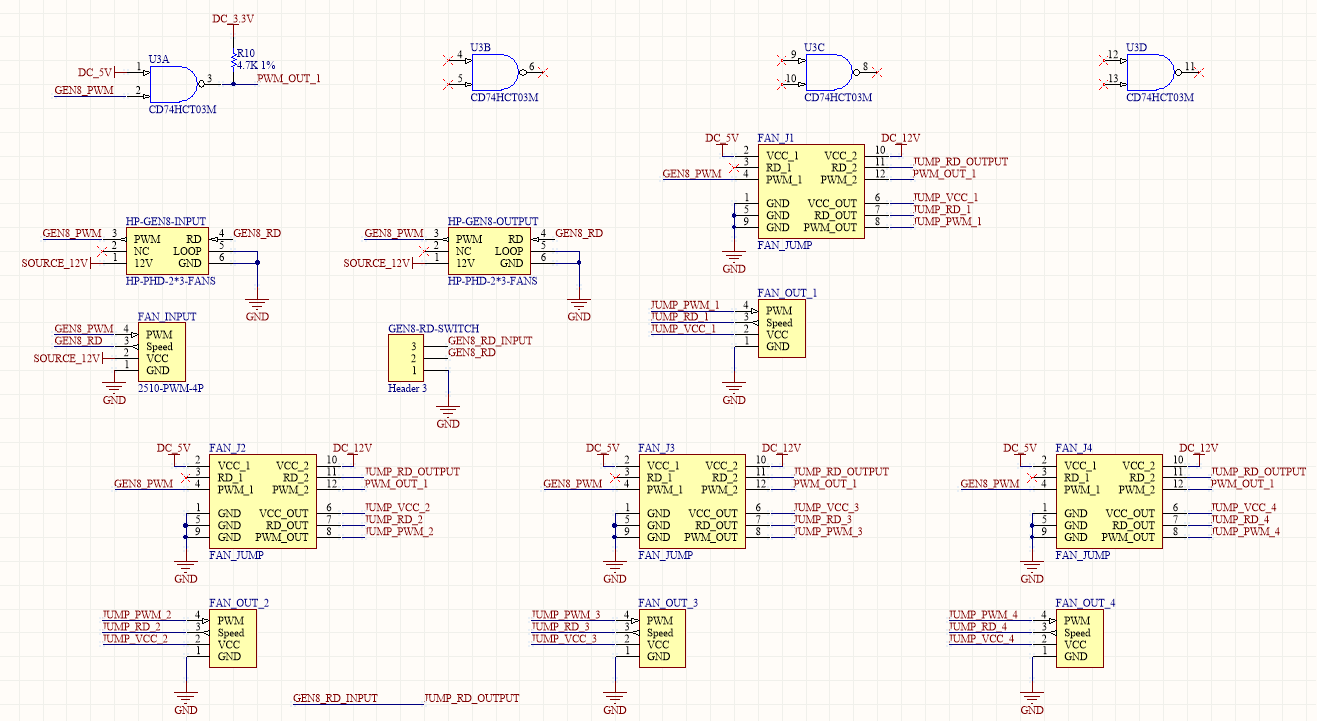Click the JUMP_RD_2 label at FAN_OUT_2
This screenshot has width=1317, height=721.
pos(131,626)
